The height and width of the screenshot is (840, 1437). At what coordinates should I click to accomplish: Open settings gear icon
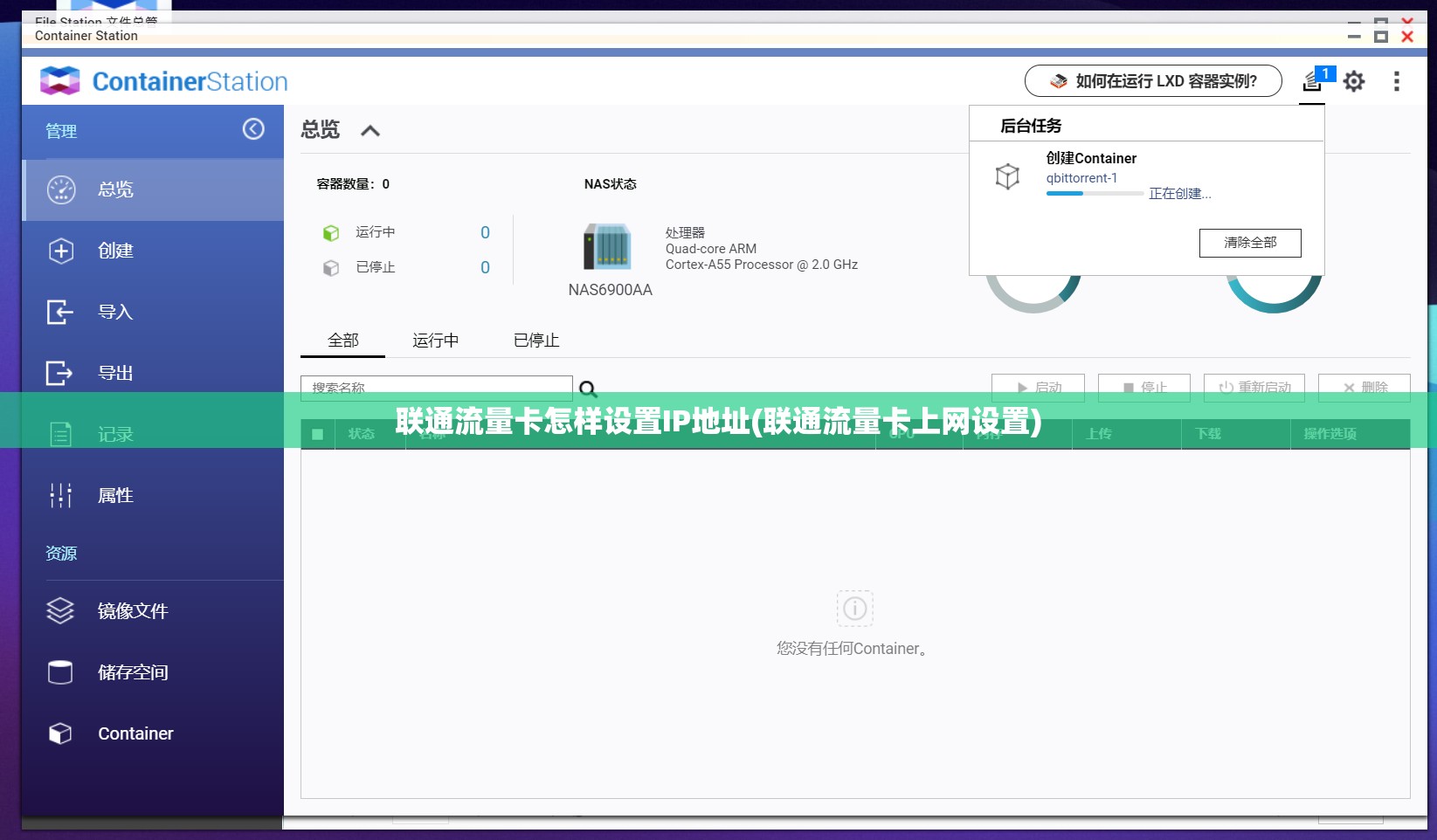pyautogui.click(x=1354, y=81)
